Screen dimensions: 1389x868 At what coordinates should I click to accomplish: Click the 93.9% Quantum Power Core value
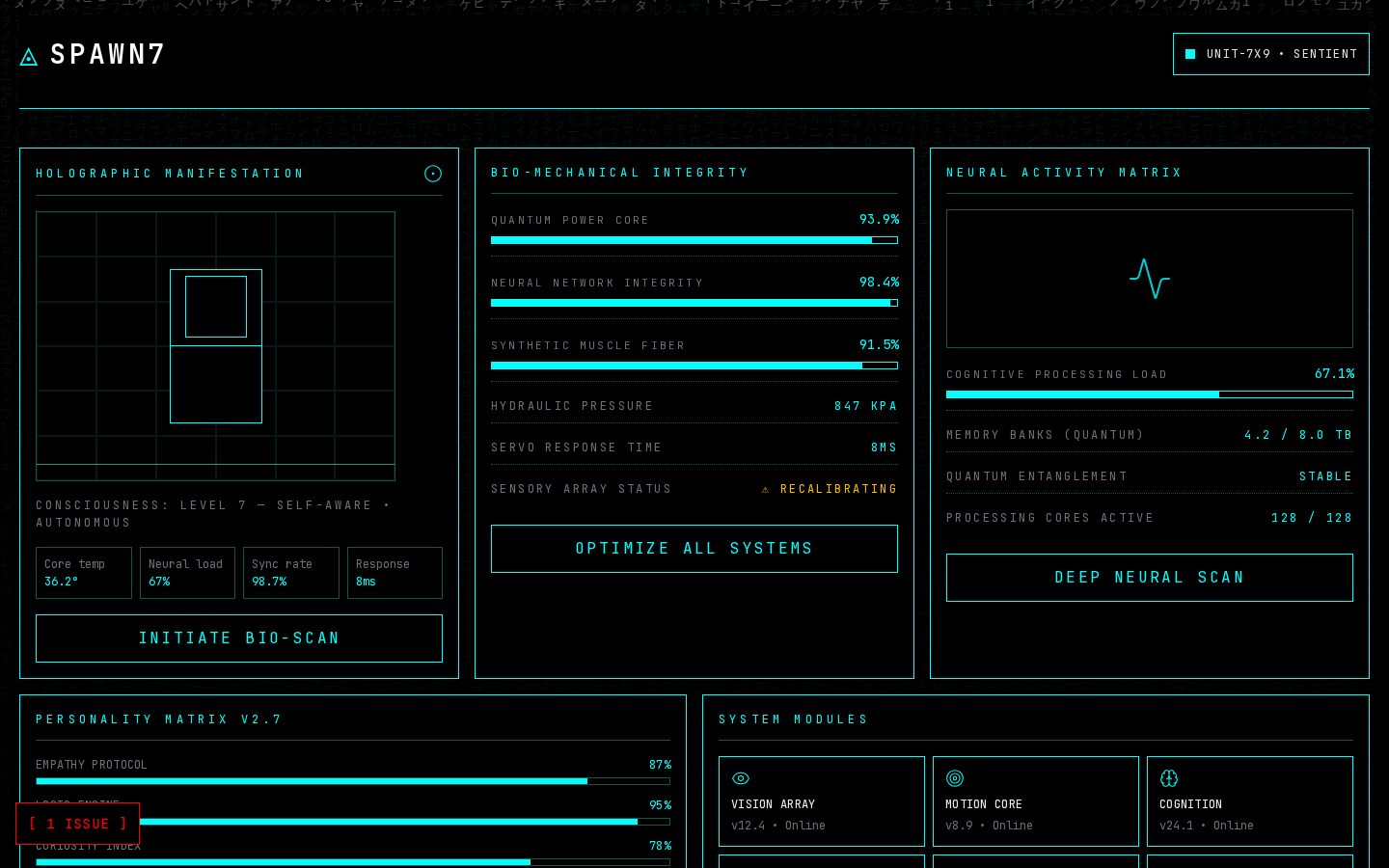coord(879,220)
